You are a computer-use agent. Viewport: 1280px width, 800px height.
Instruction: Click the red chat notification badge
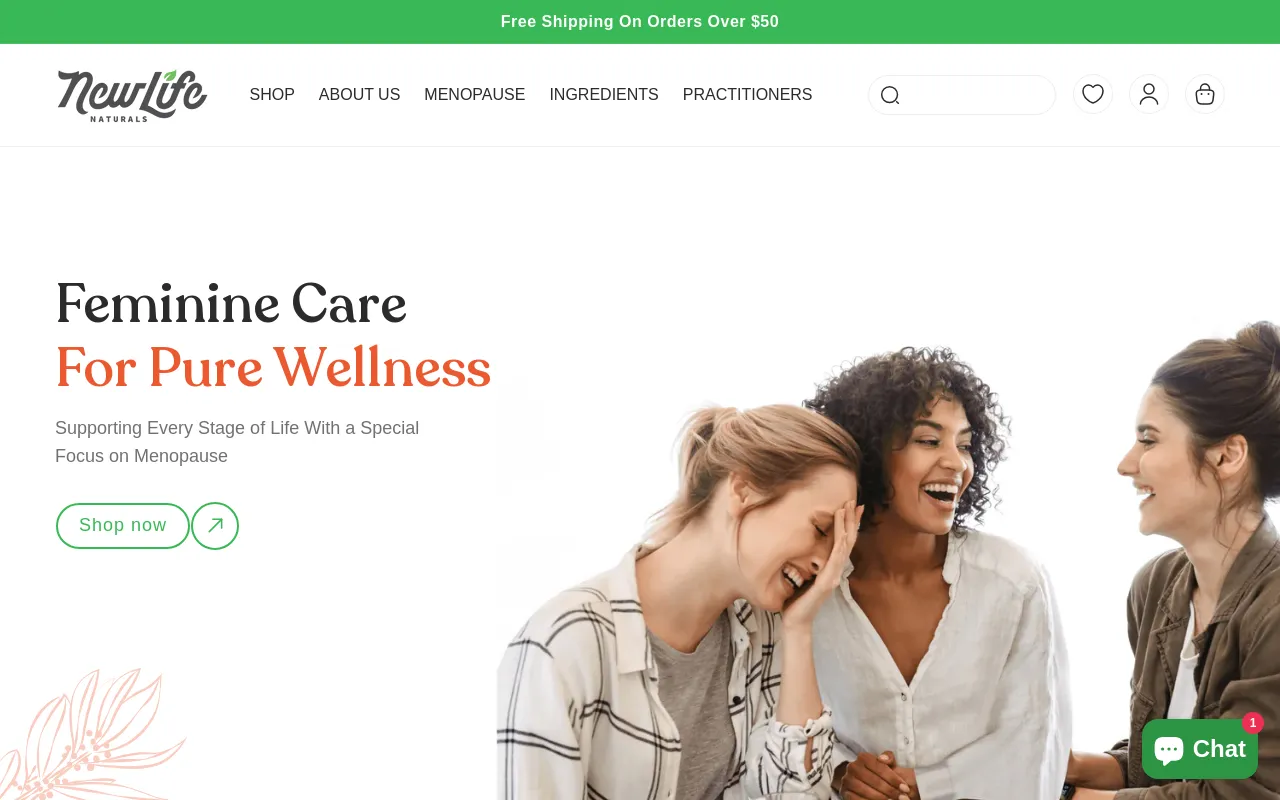coord(1253,723)
